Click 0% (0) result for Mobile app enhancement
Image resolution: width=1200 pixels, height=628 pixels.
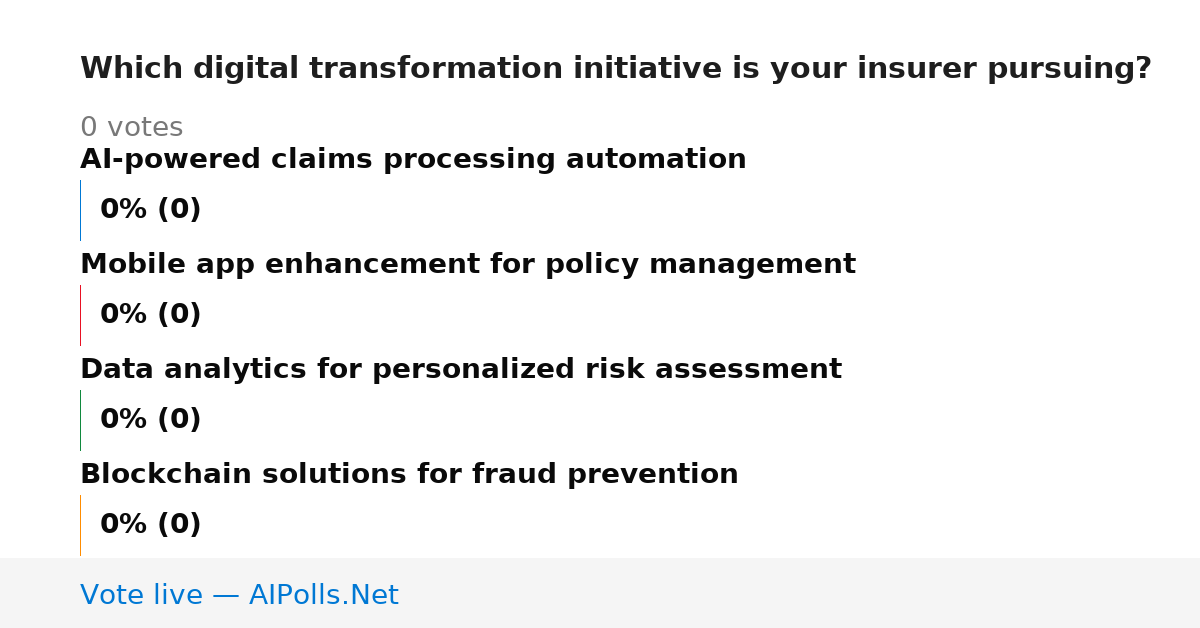coord(151,315)
